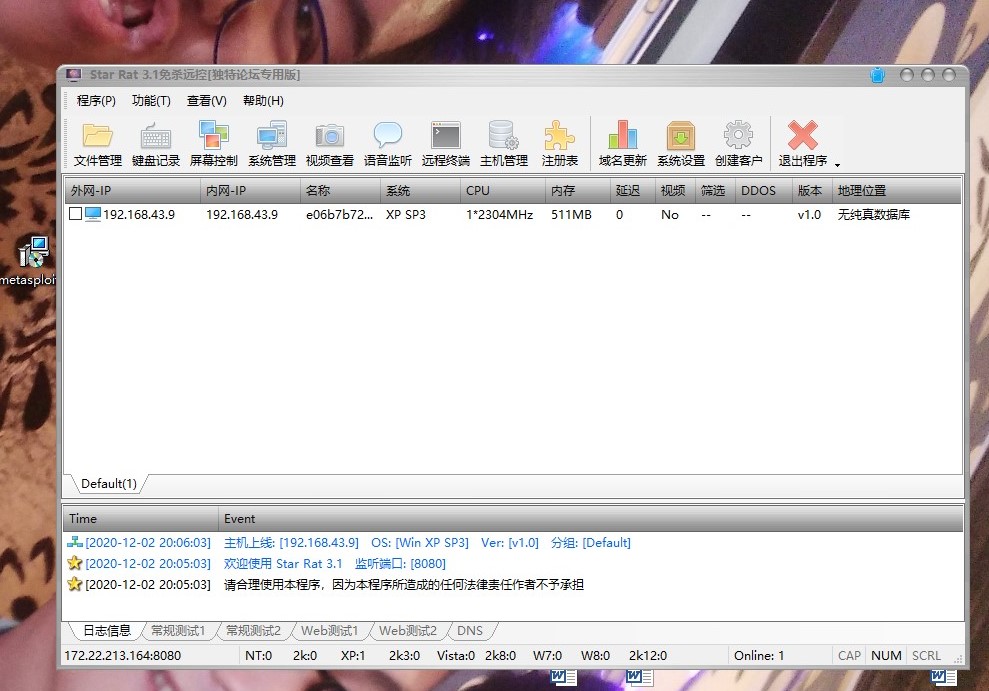This screenshot has width=989, height=691.
Task: Click the 延迟 column header
Action: click(x=633, y=190)
